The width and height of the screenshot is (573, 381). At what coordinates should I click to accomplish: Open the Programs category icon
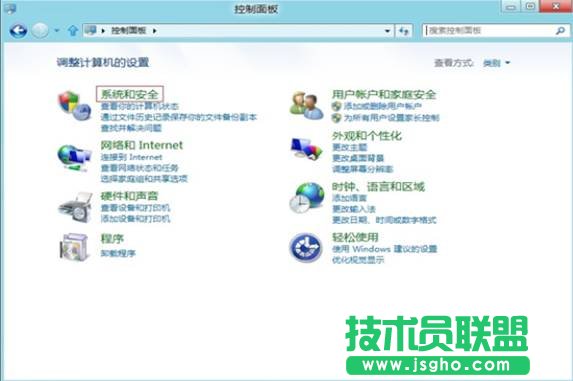tap(75, 247)
